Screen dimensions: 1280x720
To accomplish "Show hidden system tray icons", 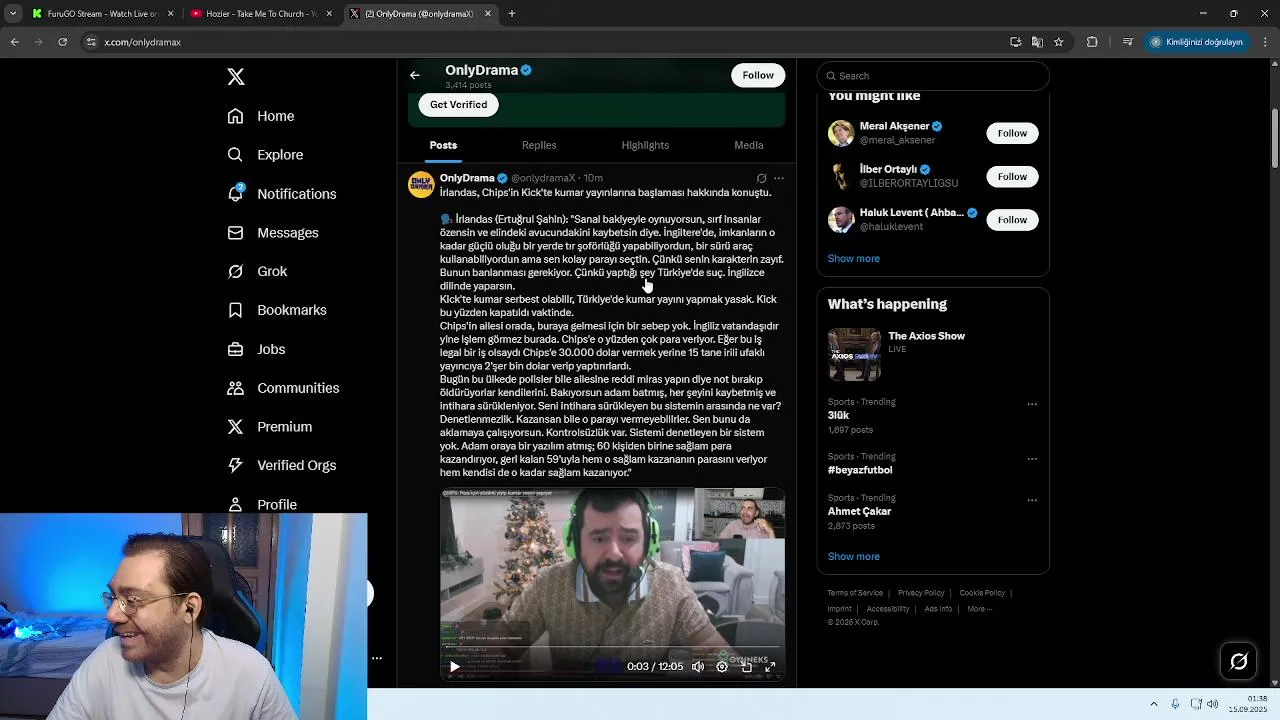I will (1153, 704).
